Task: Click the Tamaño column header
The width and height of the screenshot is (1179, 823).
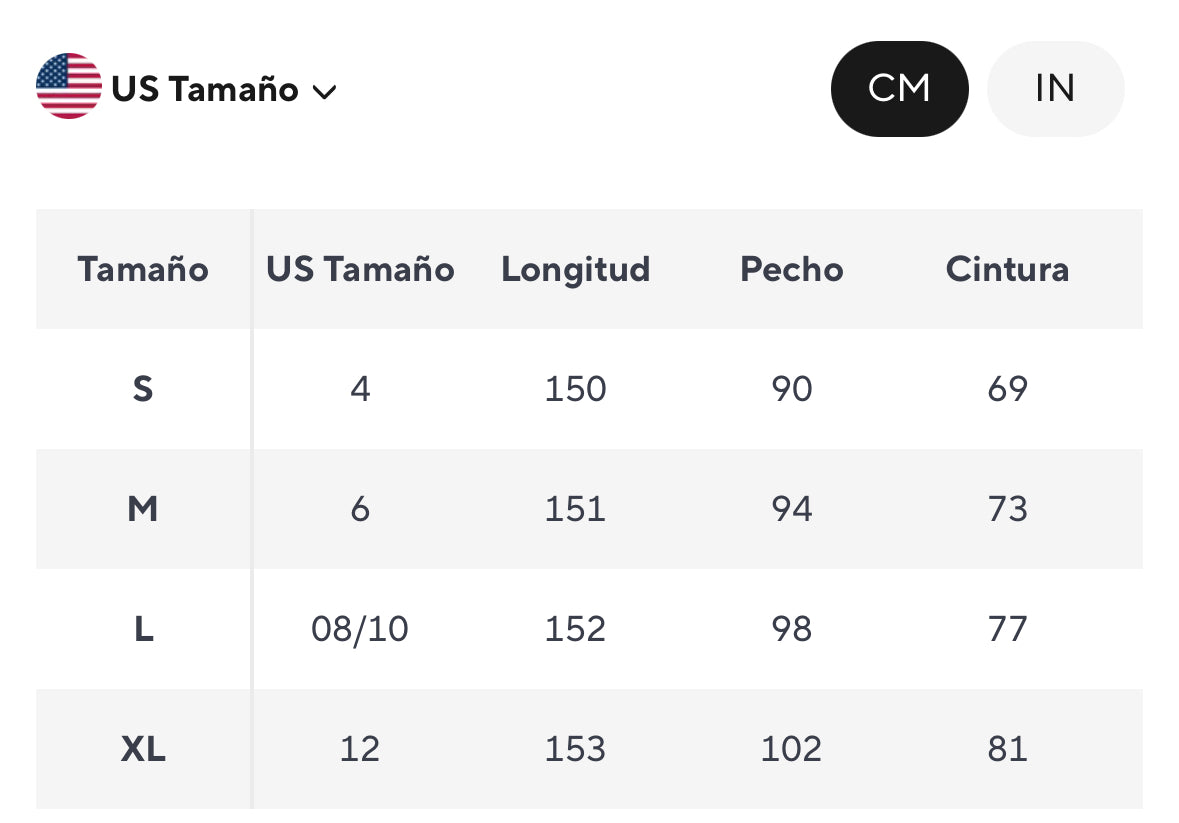Action: pos(143,269)
